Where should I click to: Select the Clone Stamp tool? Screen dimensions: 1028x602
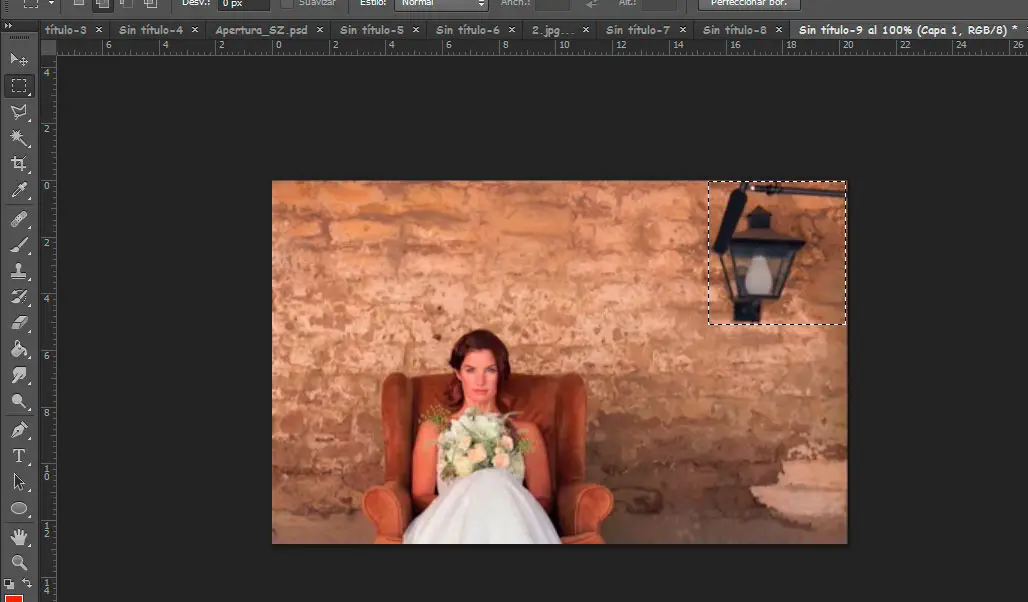[19, 271]
